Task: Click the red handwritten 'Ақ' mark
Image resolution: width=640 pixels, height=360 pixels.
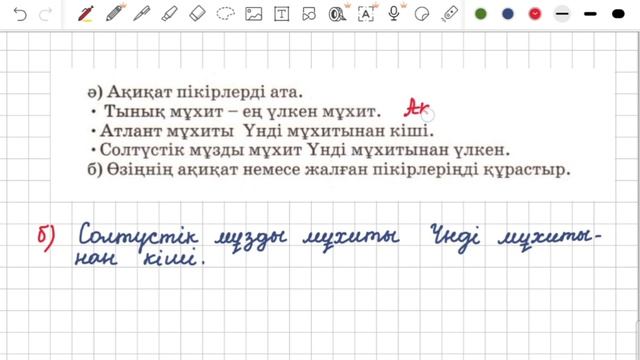Action: [x=416, y=107]
